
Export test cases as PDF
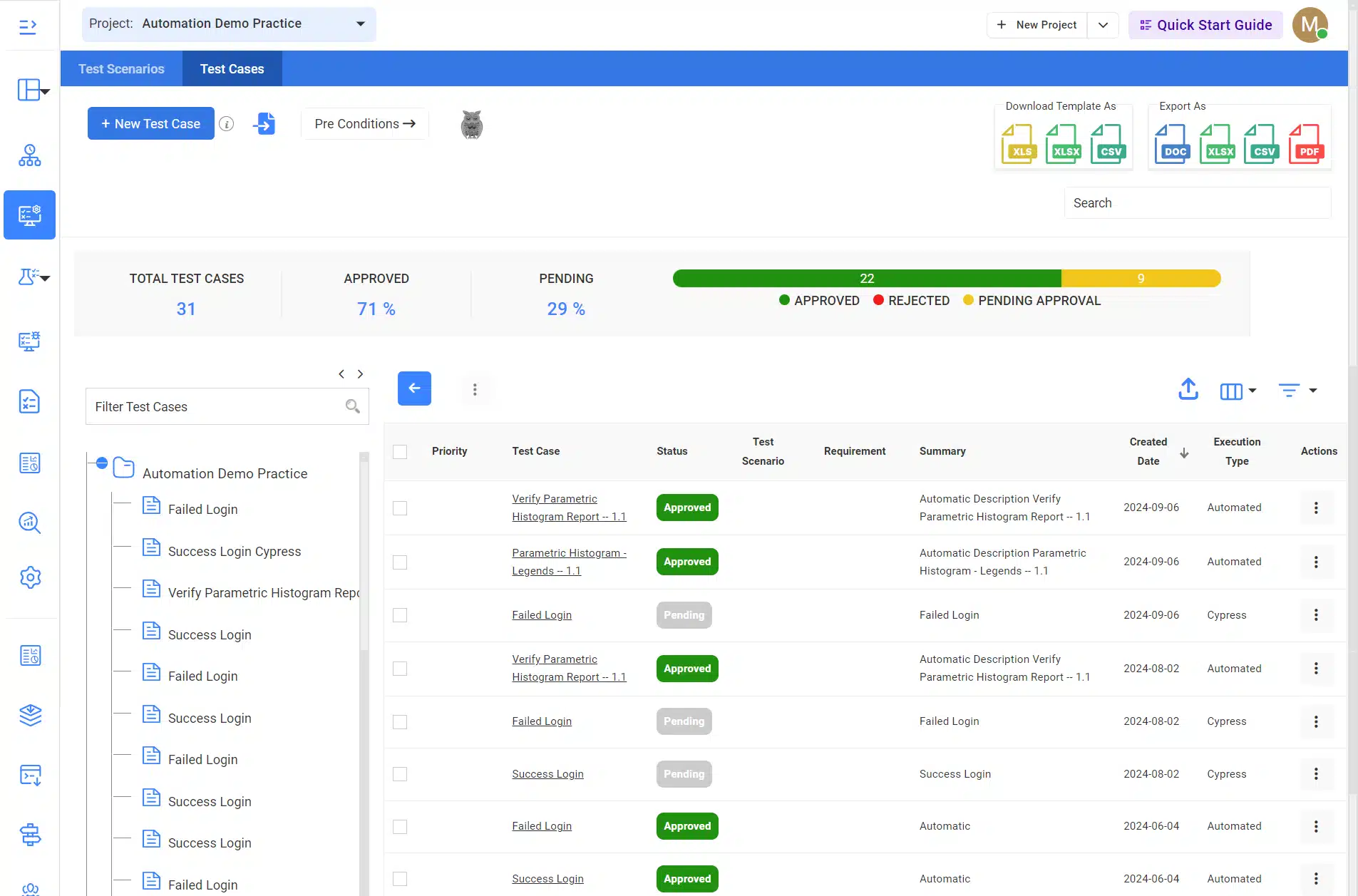click(x=1306, y=144)
